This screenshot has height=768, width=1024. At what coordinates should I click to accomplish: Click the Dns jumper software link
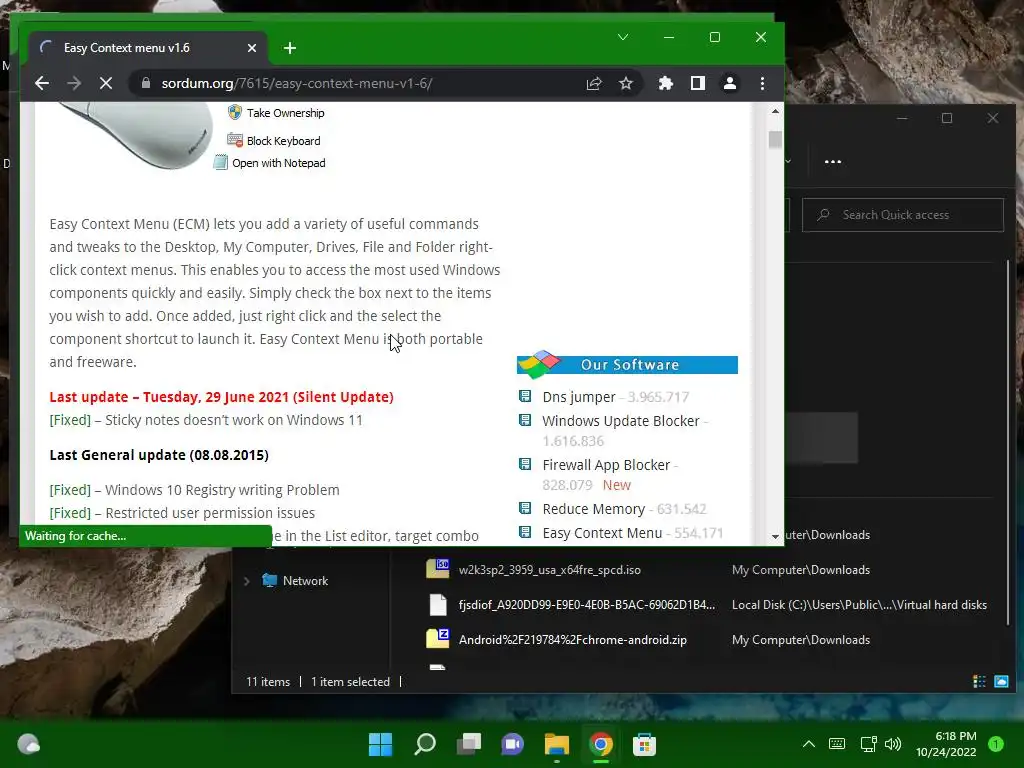(579, 397)
